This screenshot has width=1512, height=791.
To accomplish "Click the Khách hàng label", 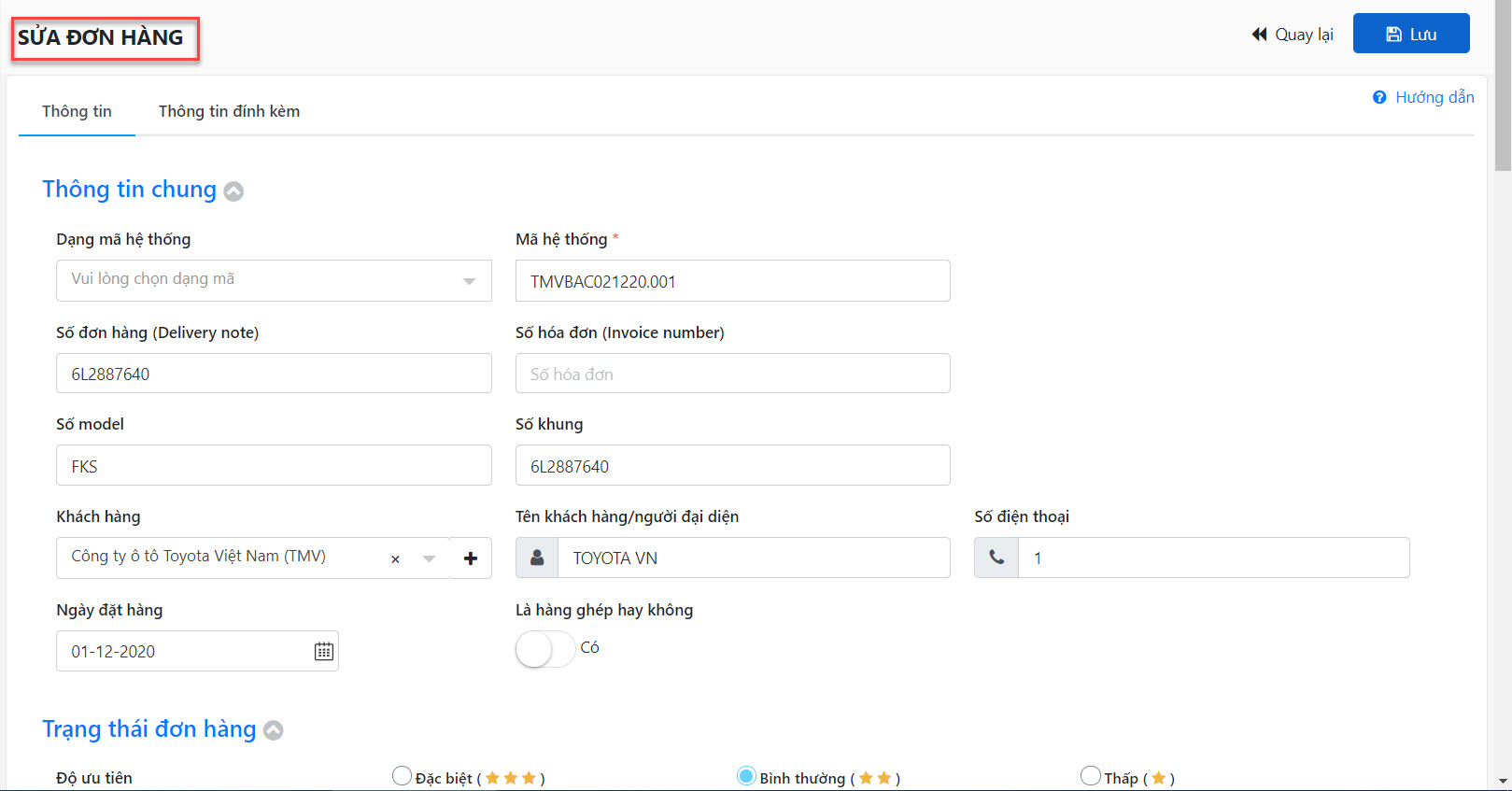I will [98, 516].
